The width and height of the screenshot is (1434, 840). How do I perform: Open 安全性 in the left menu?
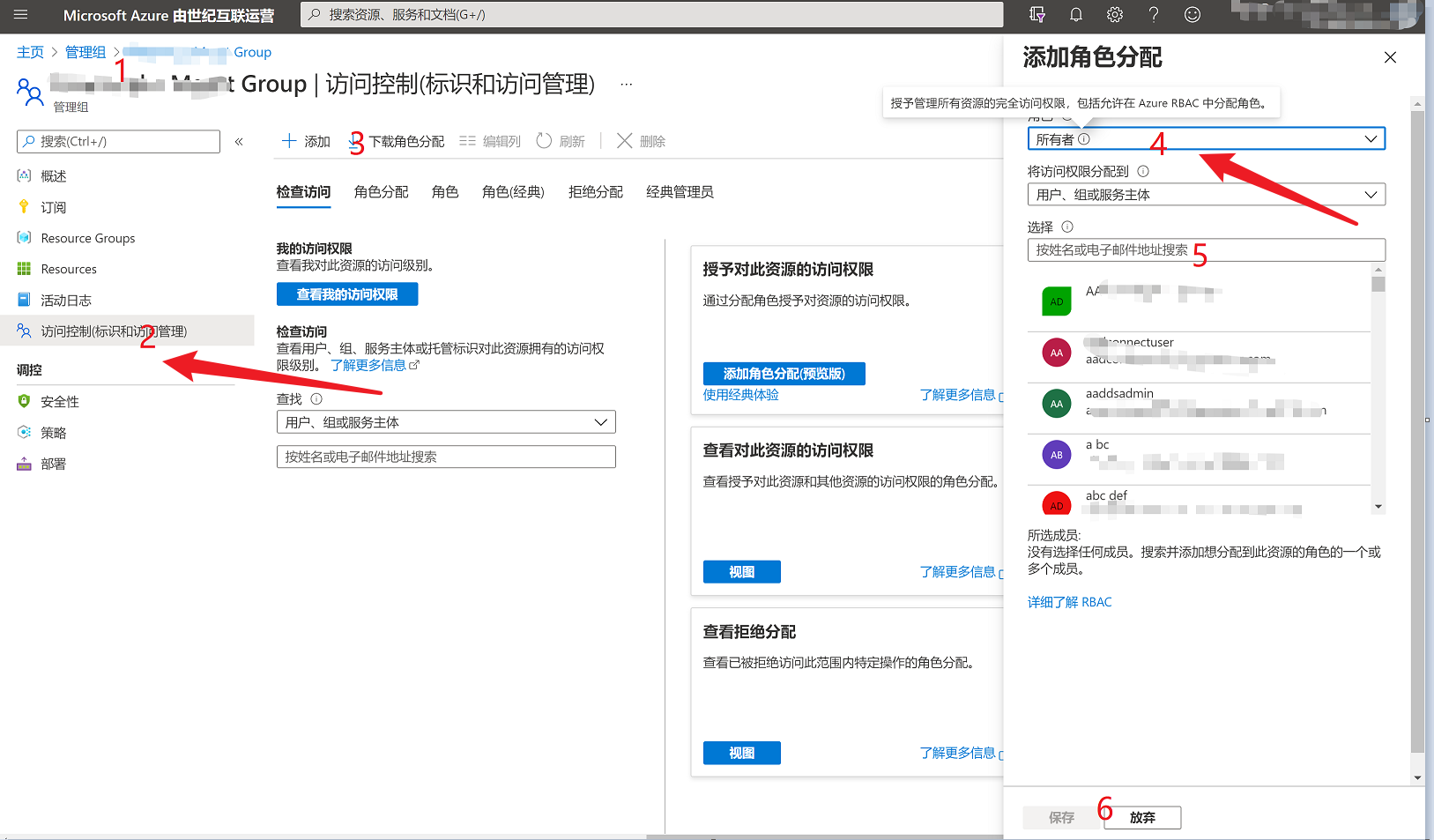point(60,402)
